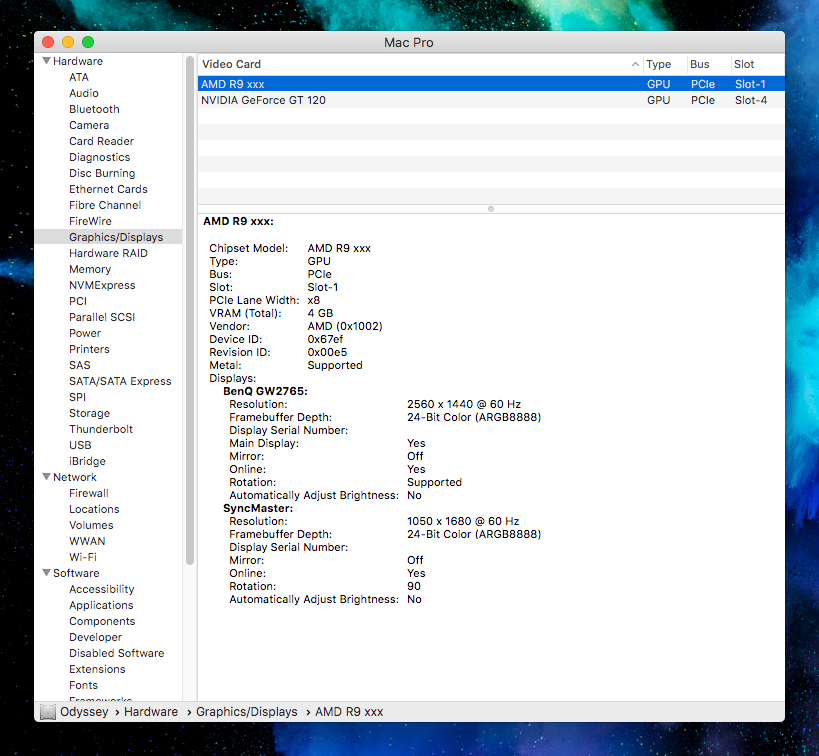Select Disc Burning in the sidebar

102,173
